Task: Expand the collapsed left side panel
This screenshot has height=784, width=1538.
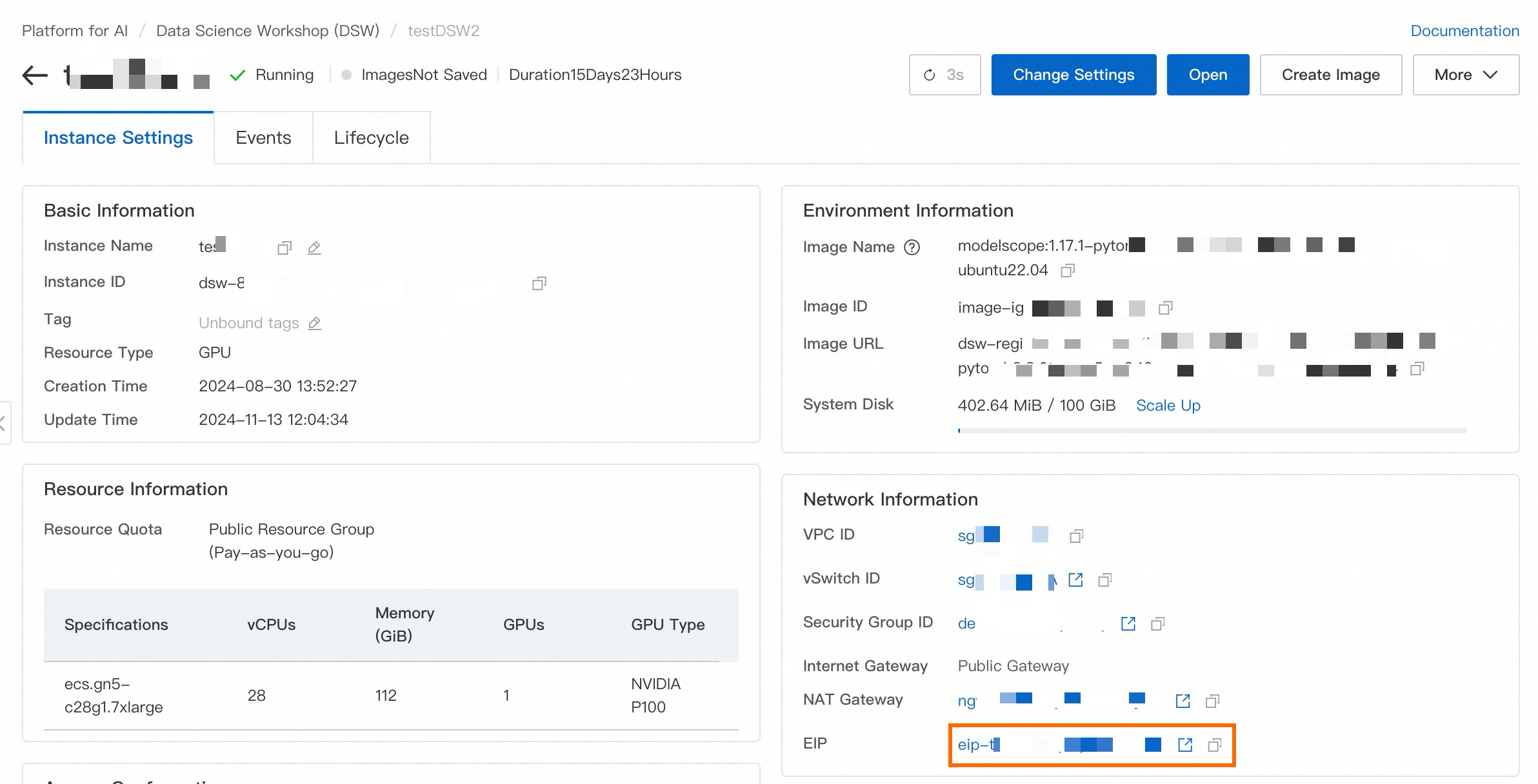Action: [x=4, y=423]
